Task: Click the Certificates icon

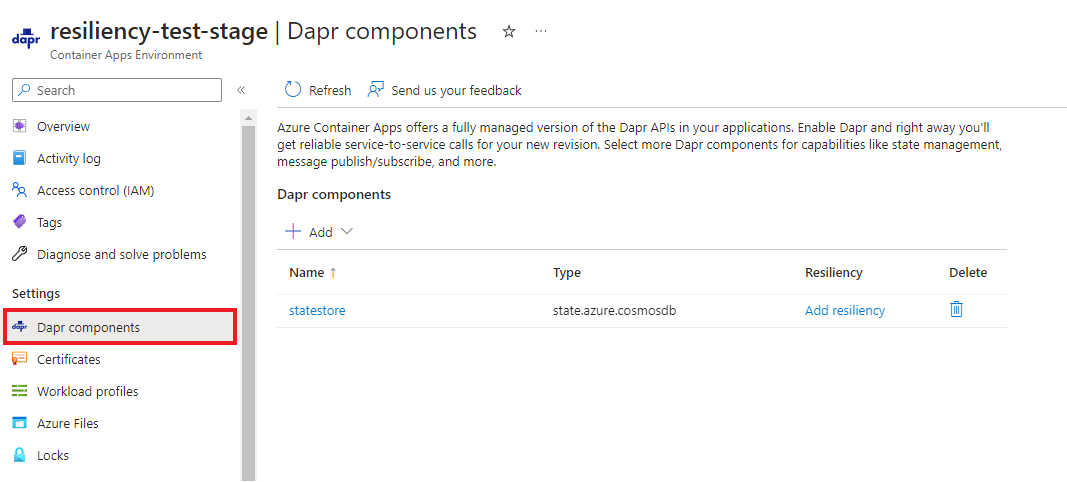Action: pyautogui.click(x=20, y=359)
